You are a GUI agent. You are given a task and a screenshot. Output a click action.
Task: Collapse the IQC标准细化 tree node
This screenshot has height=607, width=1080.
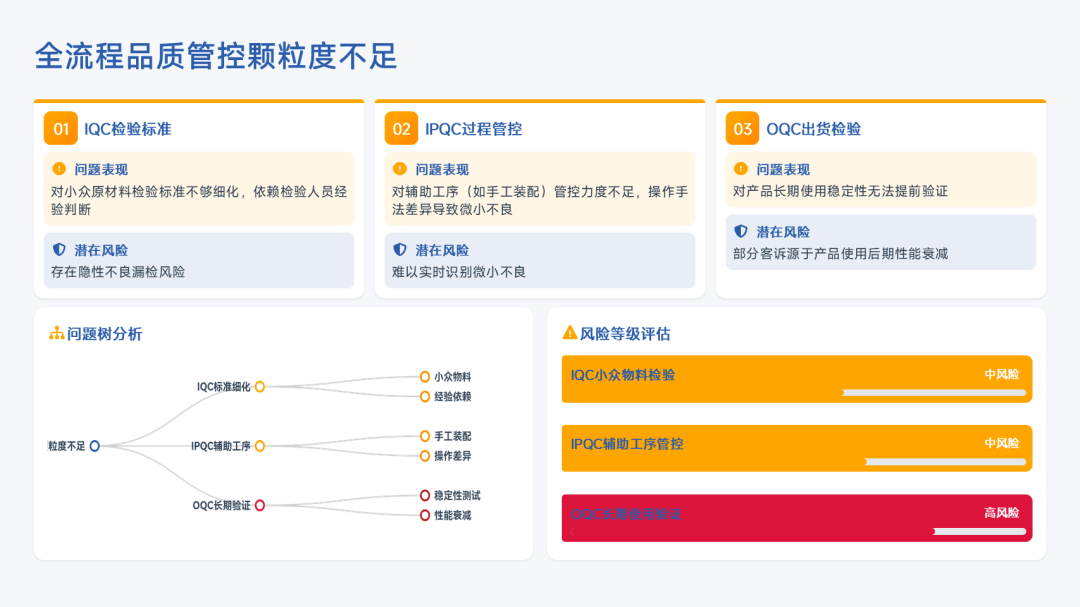tap(260, 386)
